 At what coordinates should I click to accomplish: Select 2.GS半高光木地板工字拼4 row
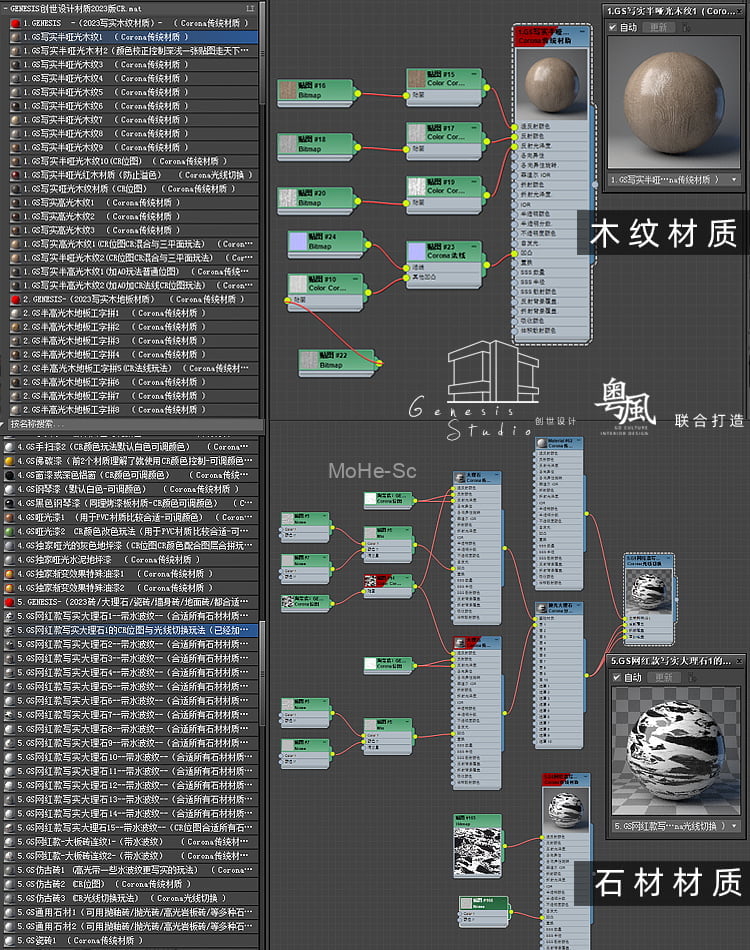pyautogui.click(x=134, y=354)
